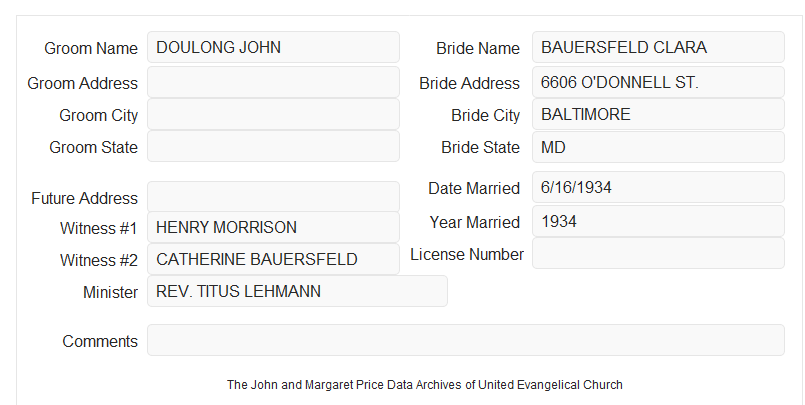Click the Groom Name field
This screenshot has height=405, width=805.
coord(273,47)
